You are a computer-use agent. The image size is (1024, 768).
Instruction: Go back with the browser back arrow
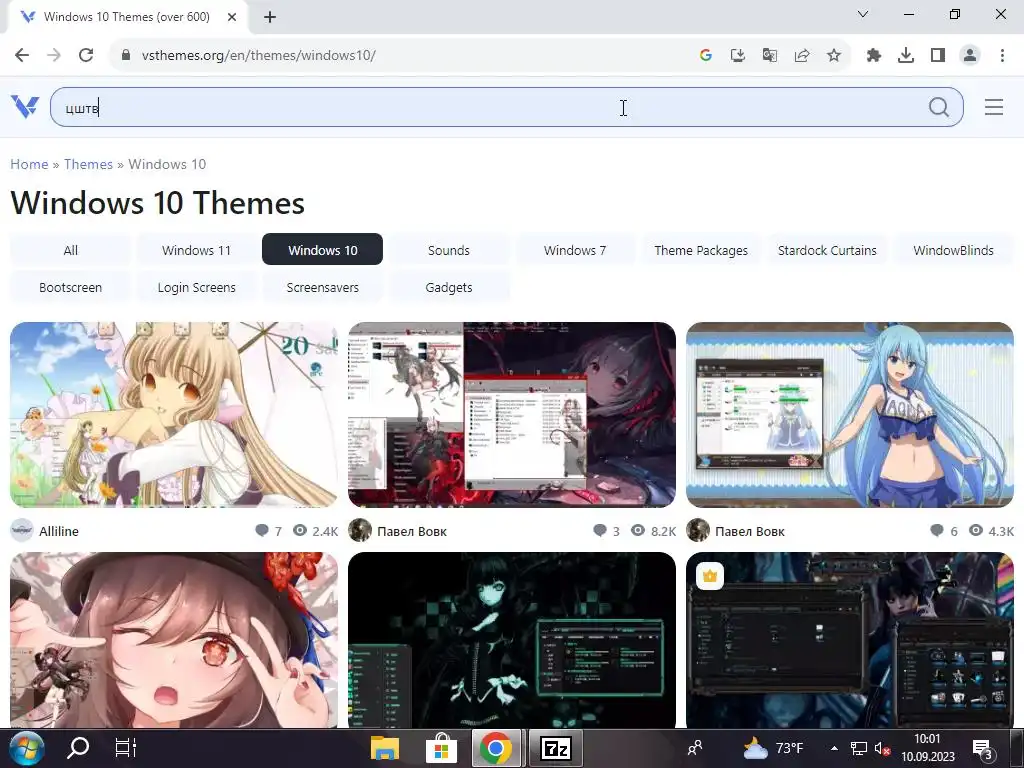click(22, 55)
